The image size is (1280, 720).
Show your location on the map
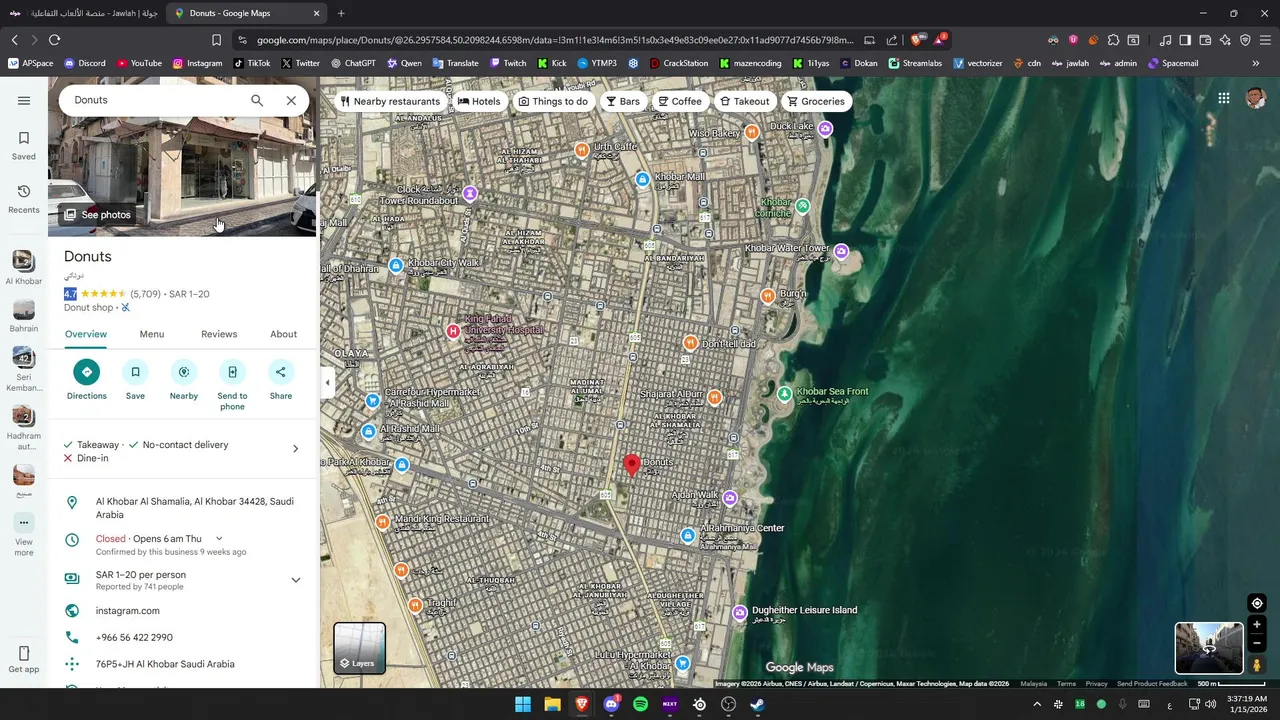click(1257, 603)
